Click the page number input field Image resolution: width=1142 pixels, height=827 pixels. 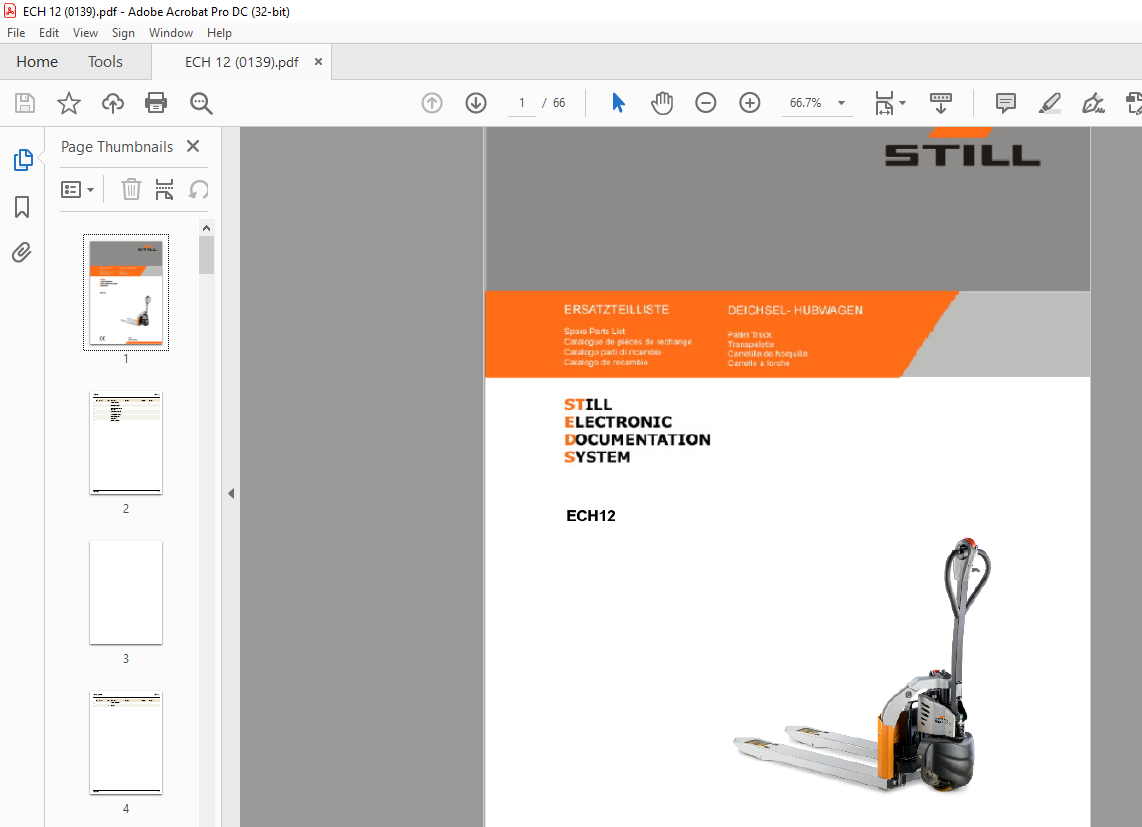[x=521, y=103]
